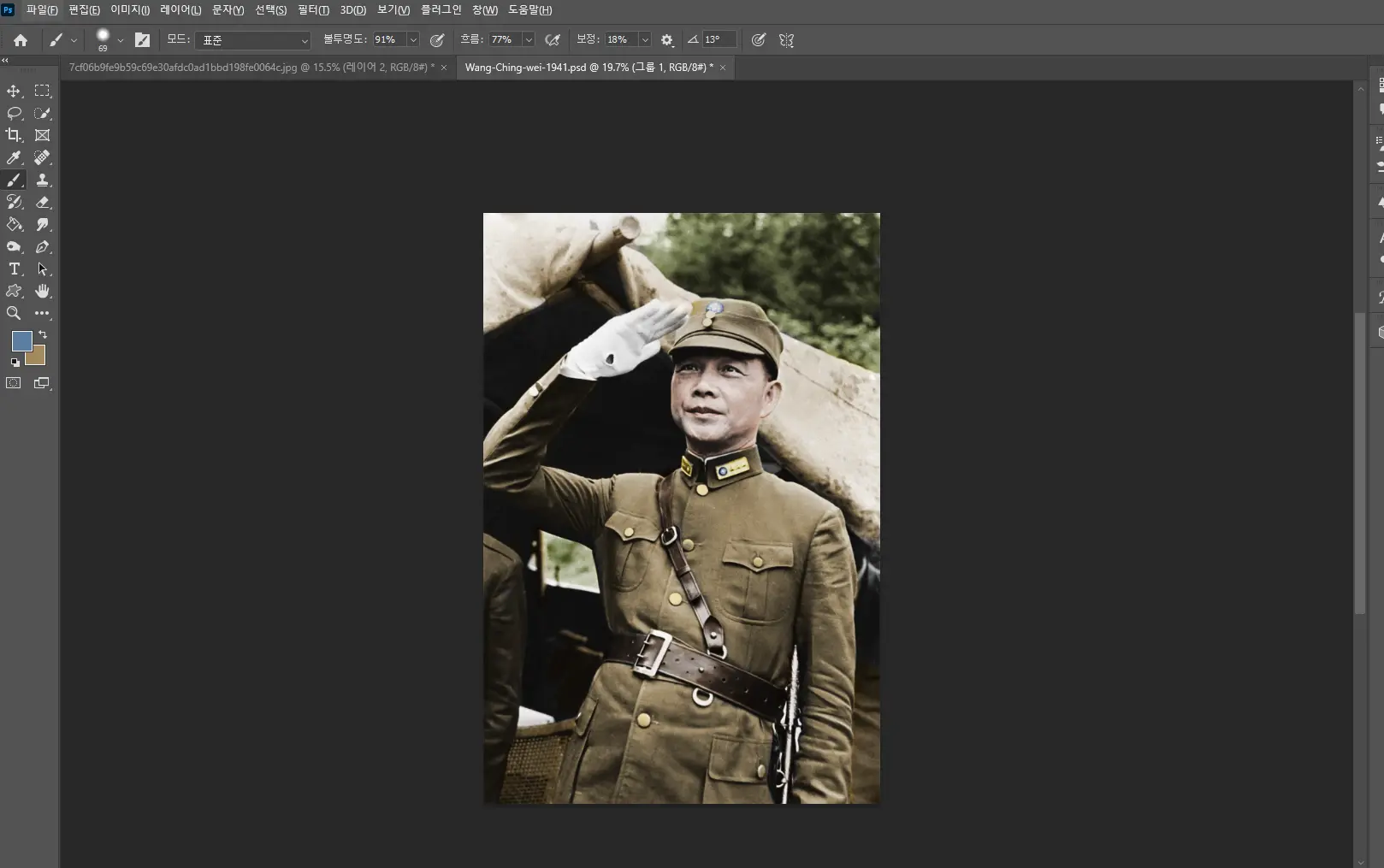This screenshot has width=1384, height=868.
Task: Open the 모드 blending mode dropdown
Action: (x=253, y=40)
